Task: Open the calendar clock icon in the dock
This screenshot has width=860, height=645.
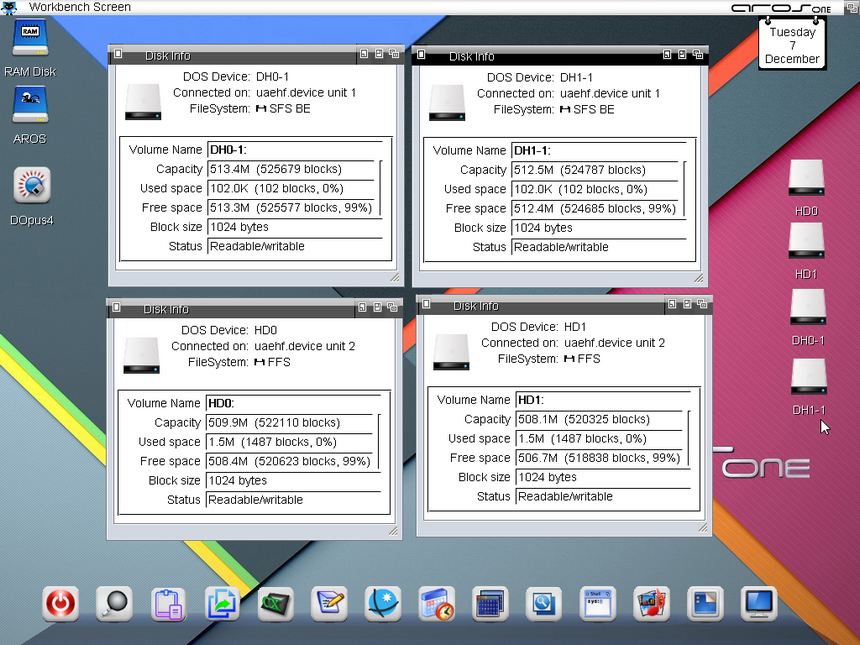Action: (x=436, y=604)
